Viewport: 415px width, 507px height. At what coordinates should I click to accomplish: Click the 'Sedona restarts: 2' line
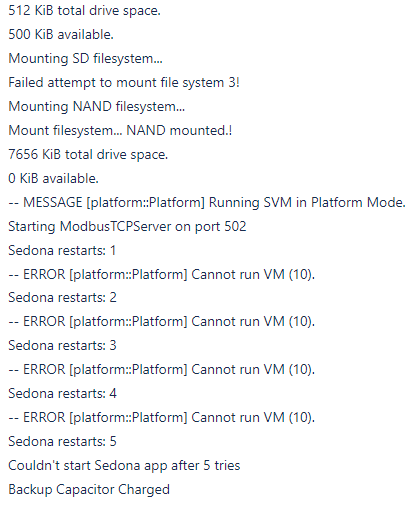62,297
